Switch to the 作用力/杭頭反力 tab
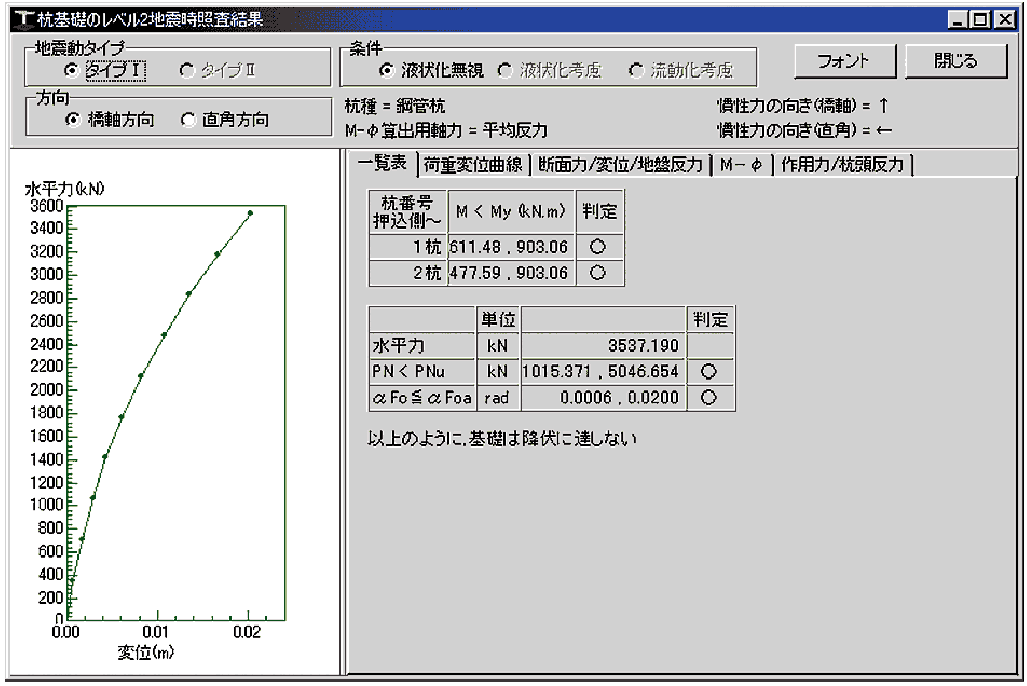This screenshot has height=686, width=1027. click(x=842, y=164)
